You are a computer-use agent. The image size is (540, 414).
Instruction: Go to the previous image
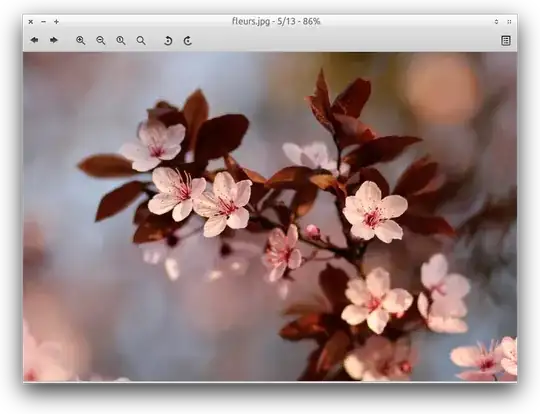pyautogui.click(x=34, y=40)
